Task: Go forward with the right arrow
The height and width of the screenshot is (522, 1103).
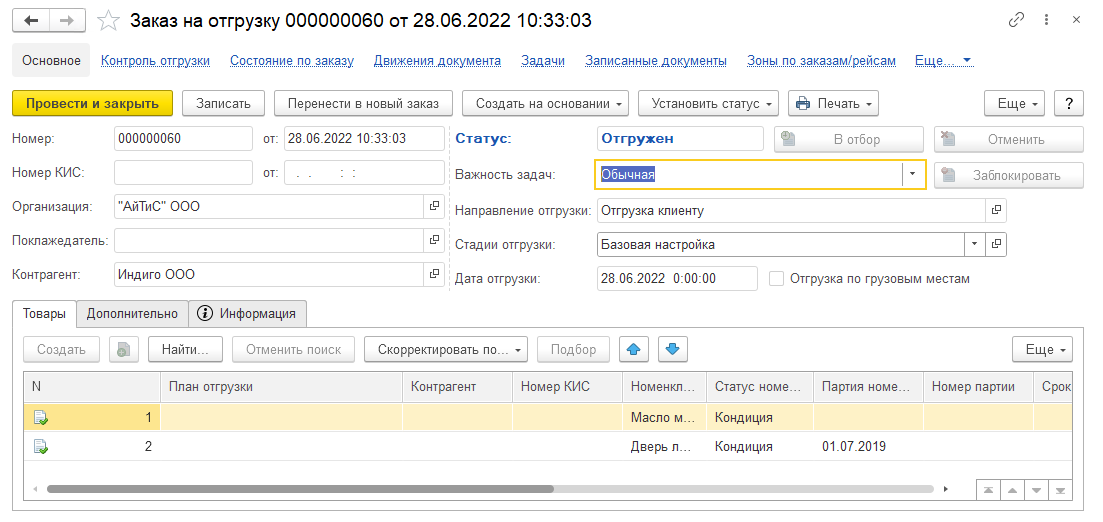Action: pyautogui.click(x=68, y=20)
